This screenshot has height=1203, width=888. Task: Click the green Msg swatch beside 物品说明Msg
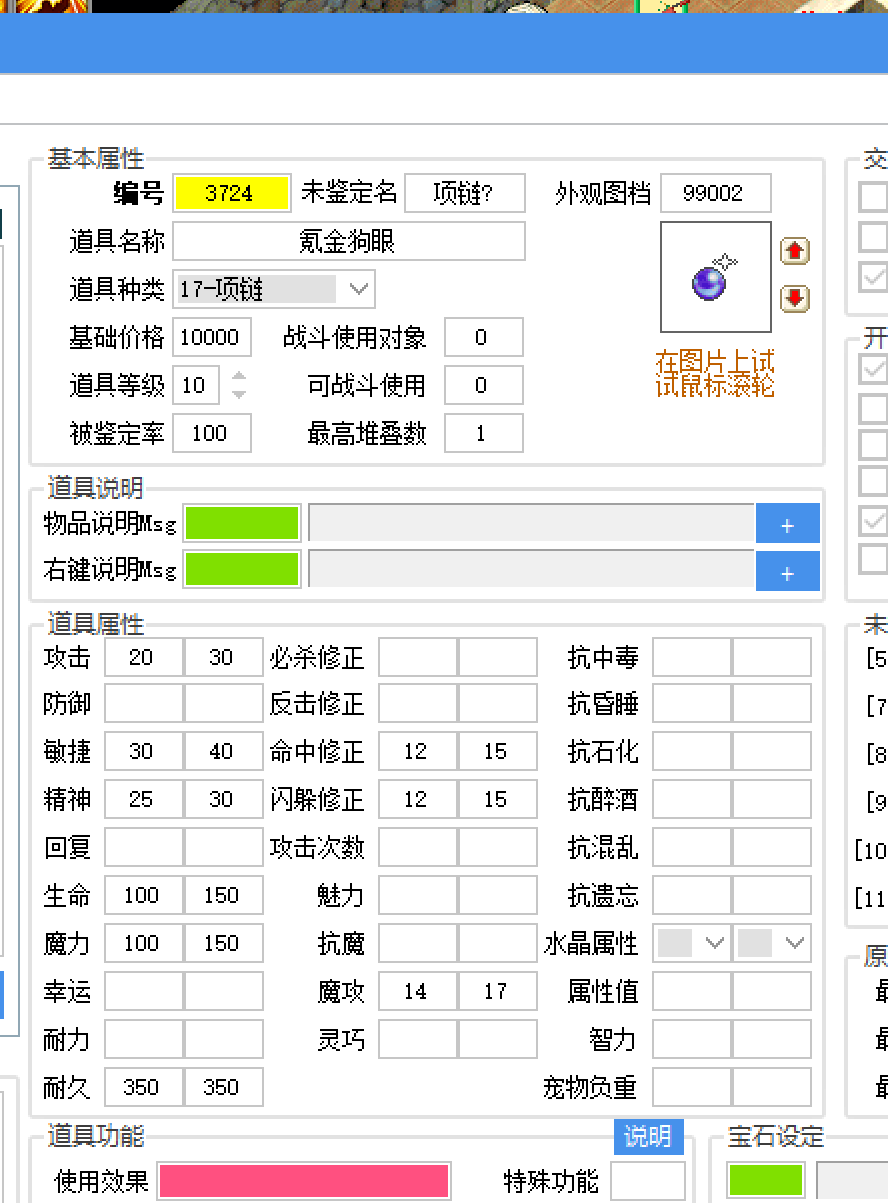pos(241,523)
